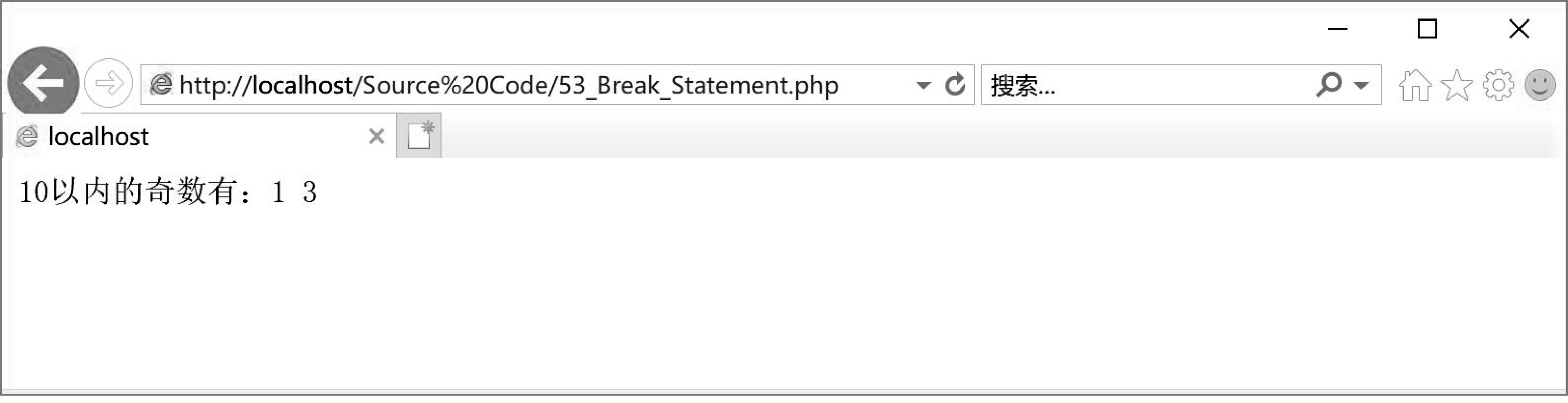Open the Home page icon
The image size is (1568, 403).
point(1415,85)
